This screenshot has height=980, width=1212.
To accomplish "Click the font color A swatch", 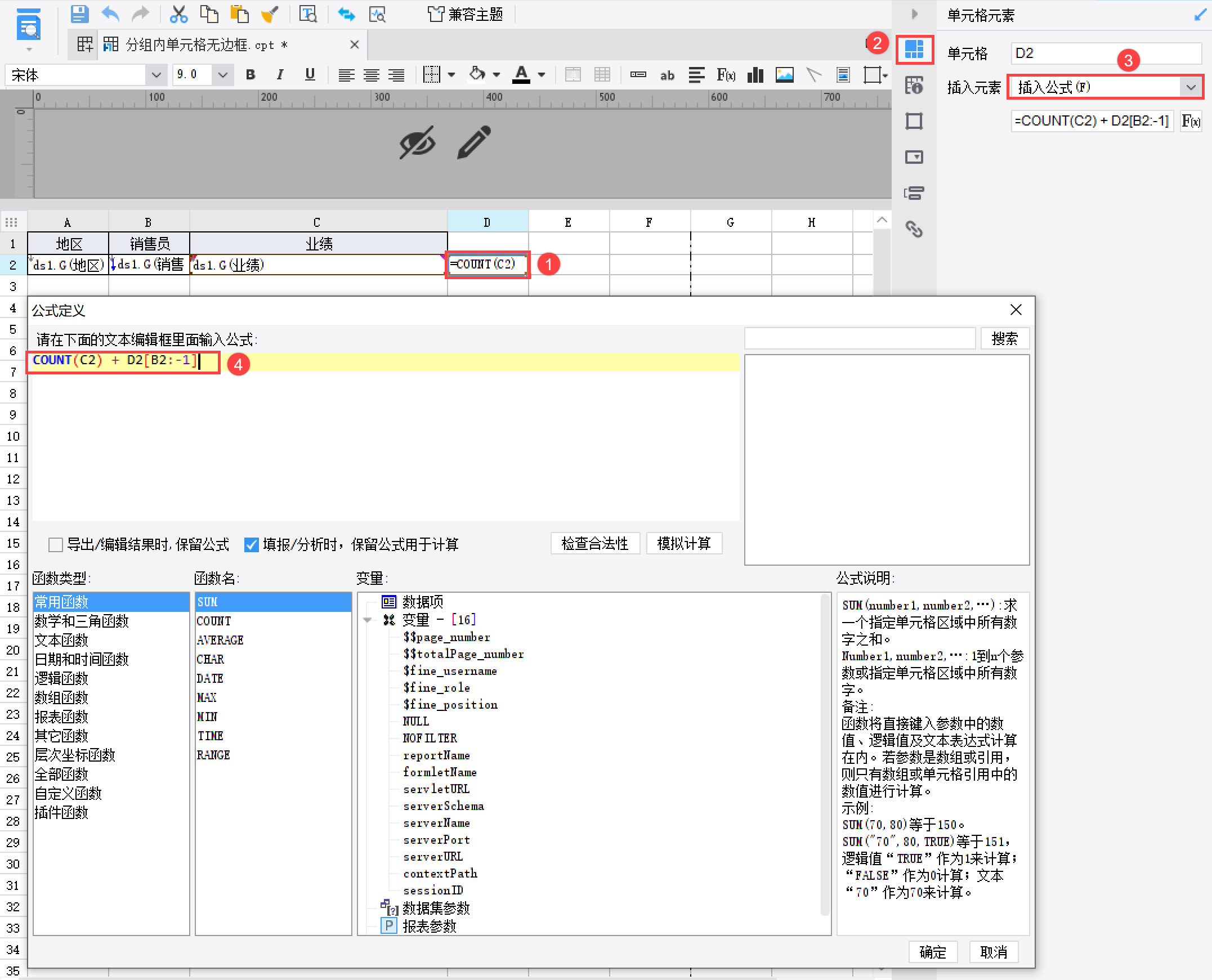I will click(521, 75).
